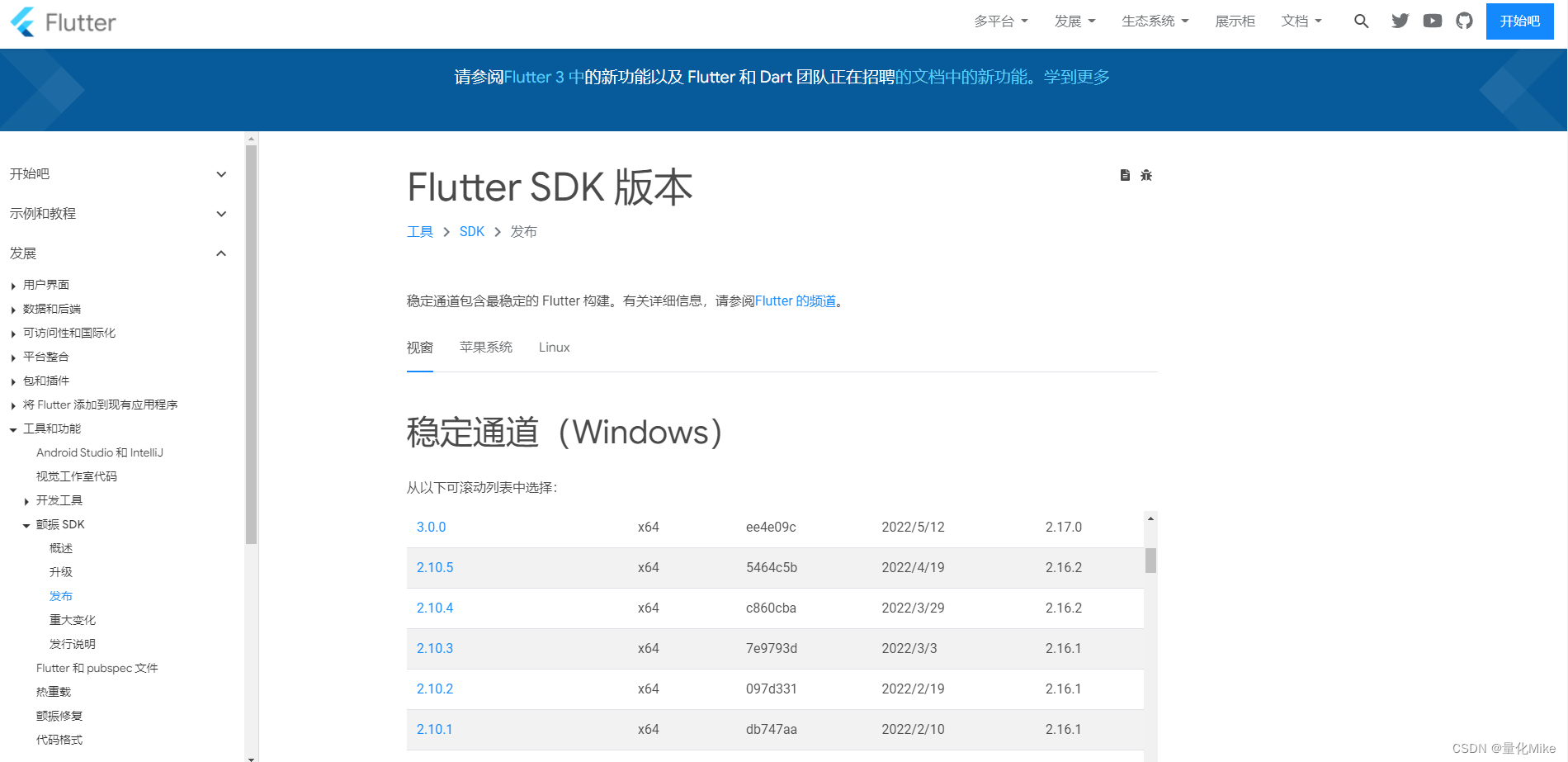1568x762 pixels.
Task: Open Android Studio 和 IntelliJ sidebar link
Action: point(100,452)
